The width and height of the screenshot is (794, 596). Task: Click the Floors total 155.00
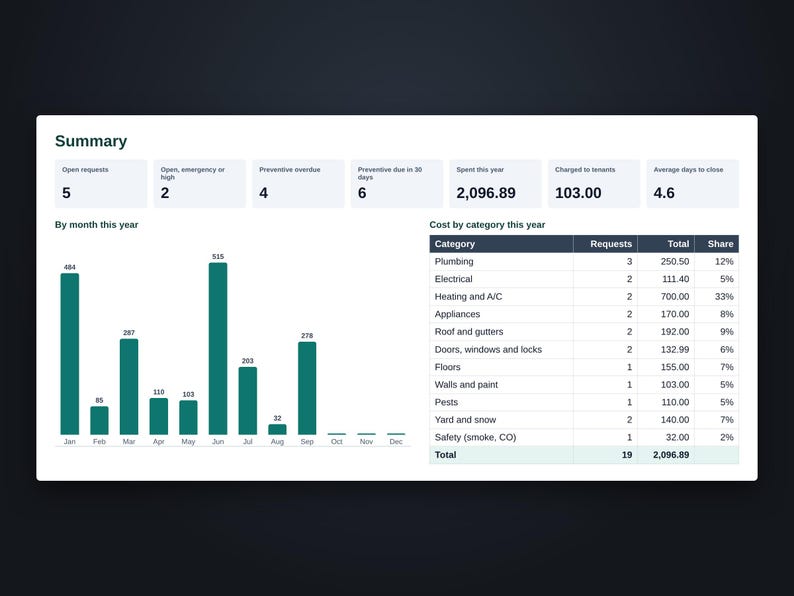pos(674,367)
